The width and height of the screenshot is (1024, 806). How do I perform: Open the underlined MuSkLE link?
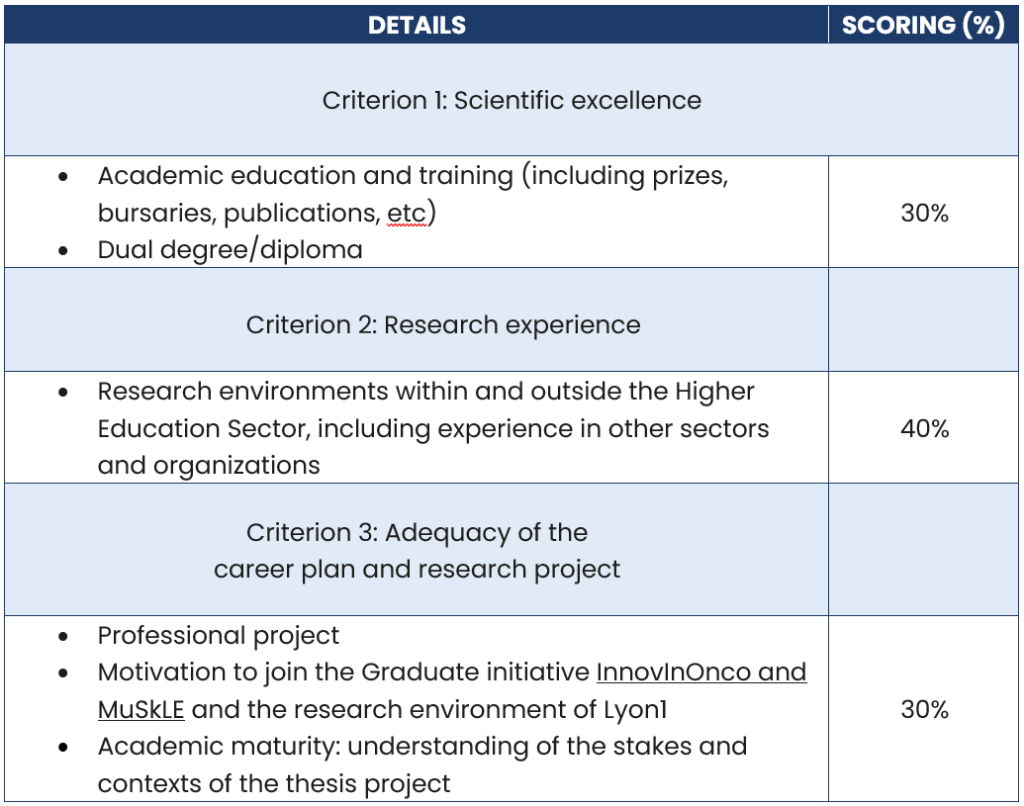click(141, 710)
